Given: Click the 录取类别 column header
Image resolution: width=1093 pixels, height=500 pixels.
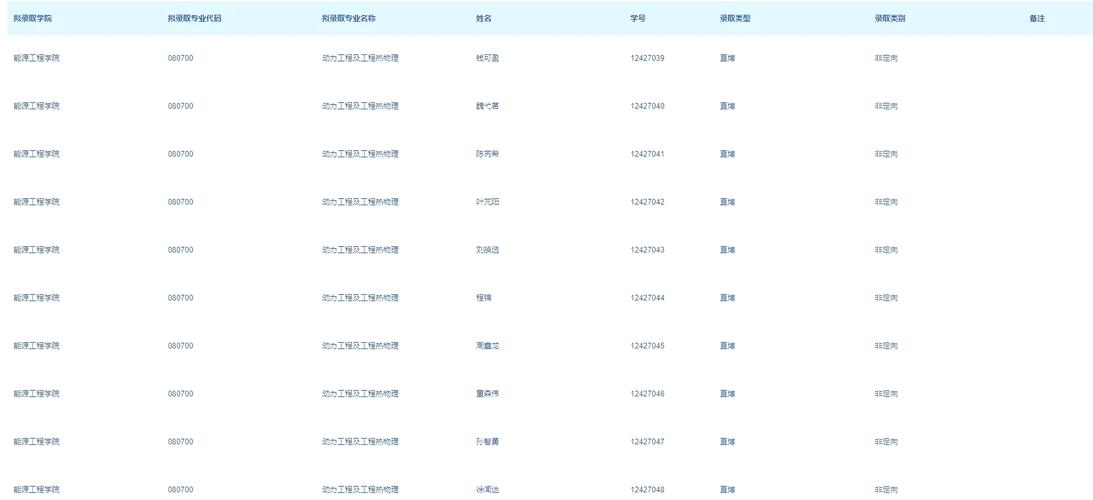Looking at the screenshot, I should [x=890, y=19].
